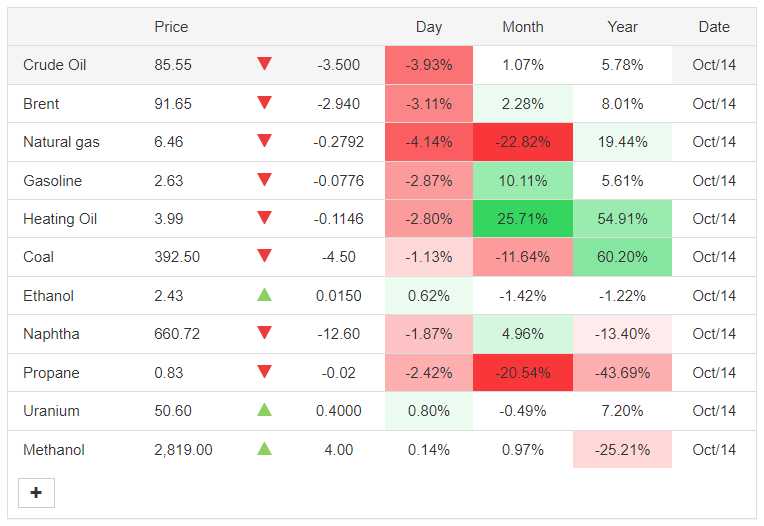Click the 25.71% month change cell

pyautogui.click(x=523, y=219)
